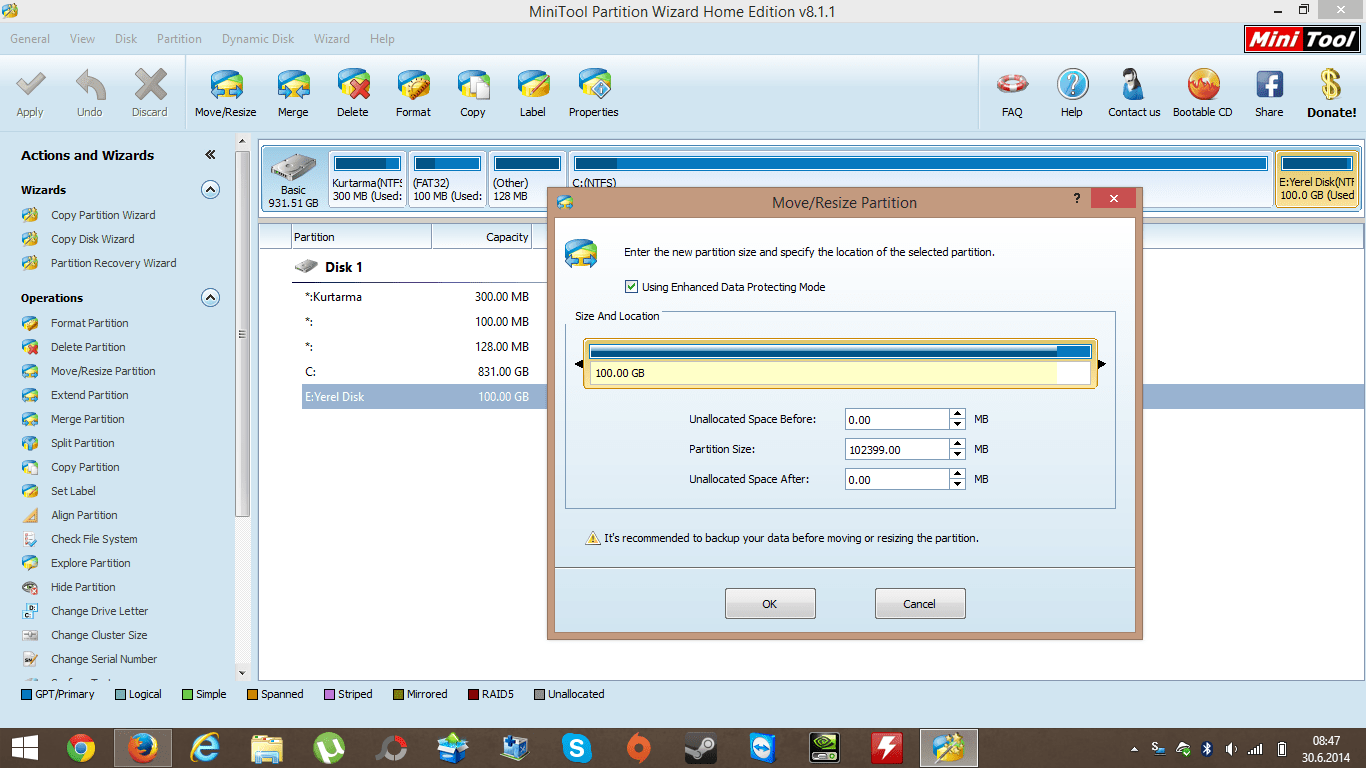Viewport: 1366px width, 768px height.
Task: Click the right resize handle arrow
Action: (x=1102, y=364)
